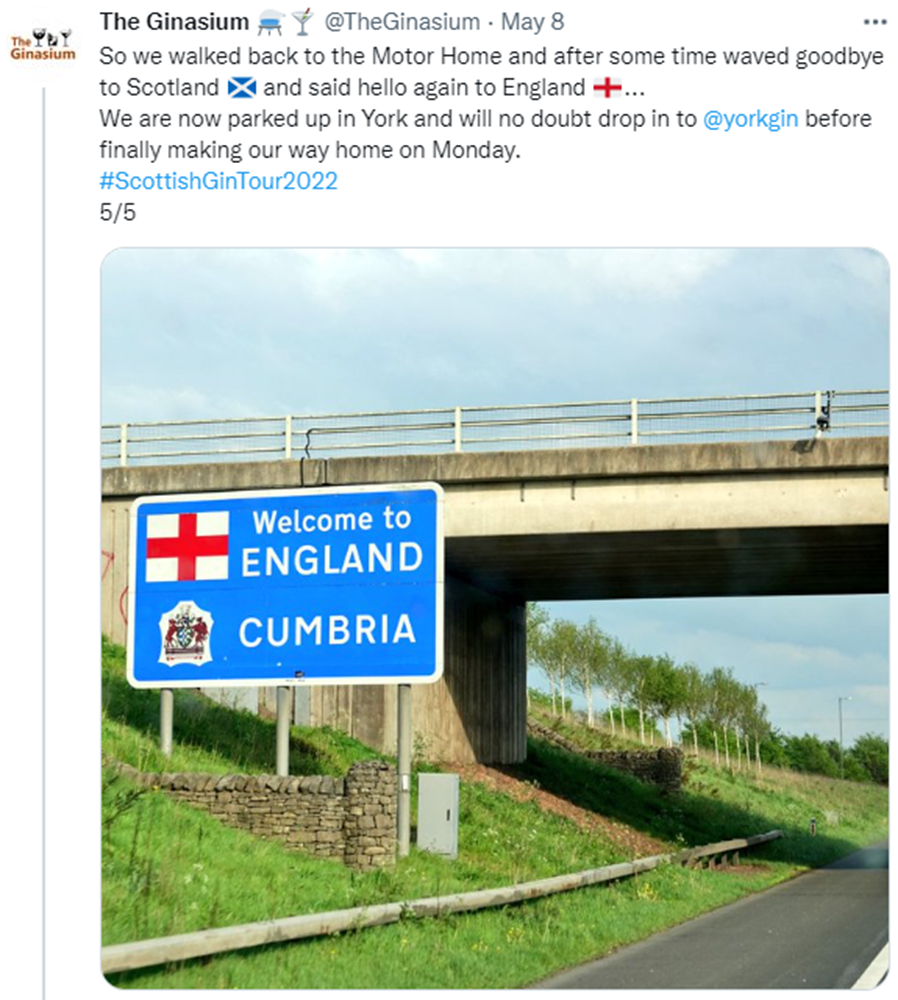Open the @TheGinasium handle link
The height and width of the screenshot is (1000, 898).
click(402, 21)
